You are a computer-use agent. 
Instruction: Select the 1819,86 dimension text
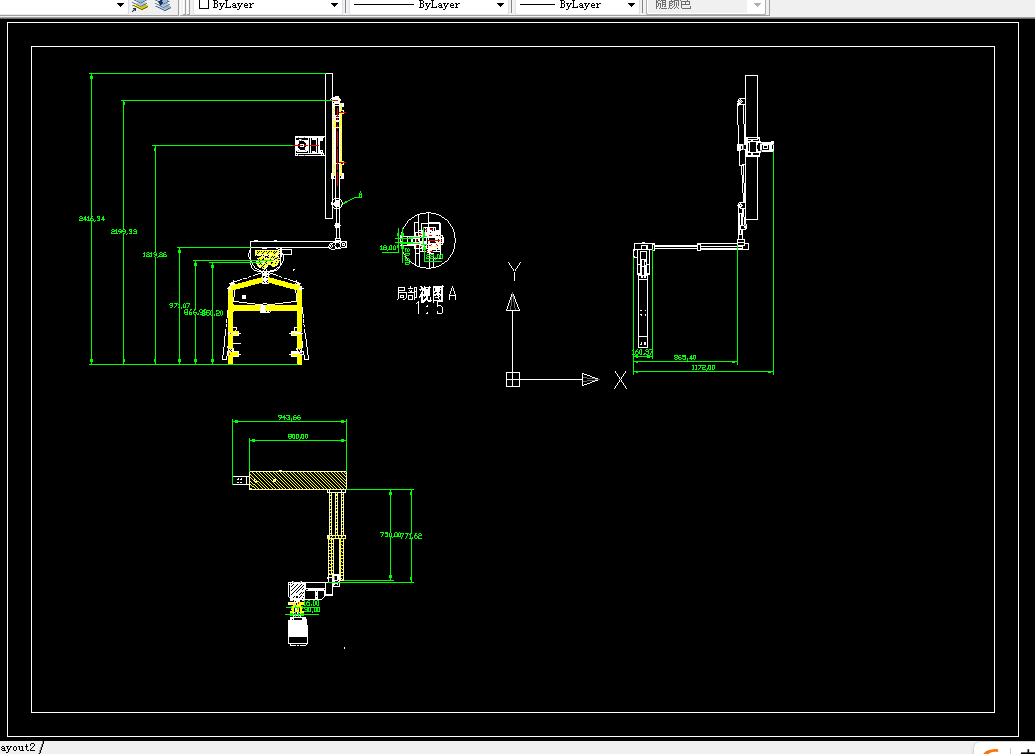(154, 254)
